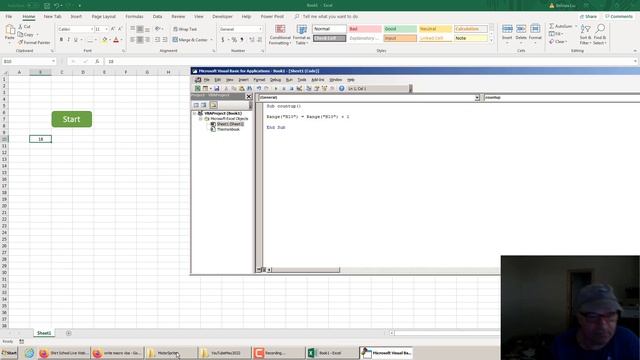Toggle Underline formatting in the Font group

coord(76,40)
